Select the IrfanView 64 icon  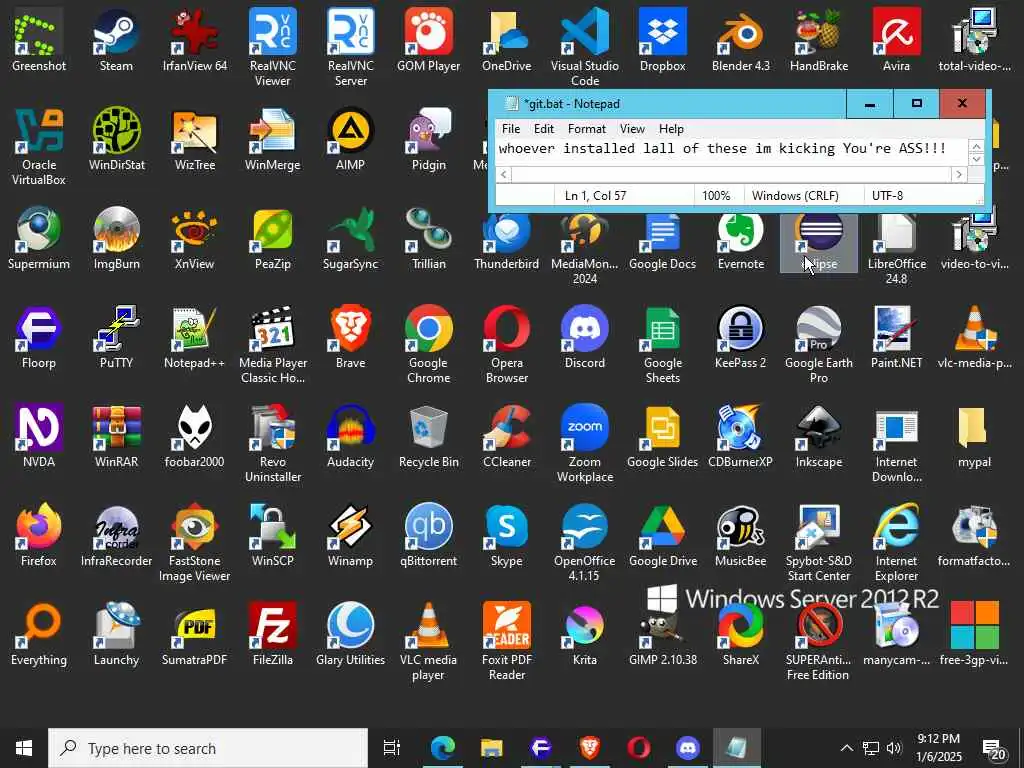[195, 40]
